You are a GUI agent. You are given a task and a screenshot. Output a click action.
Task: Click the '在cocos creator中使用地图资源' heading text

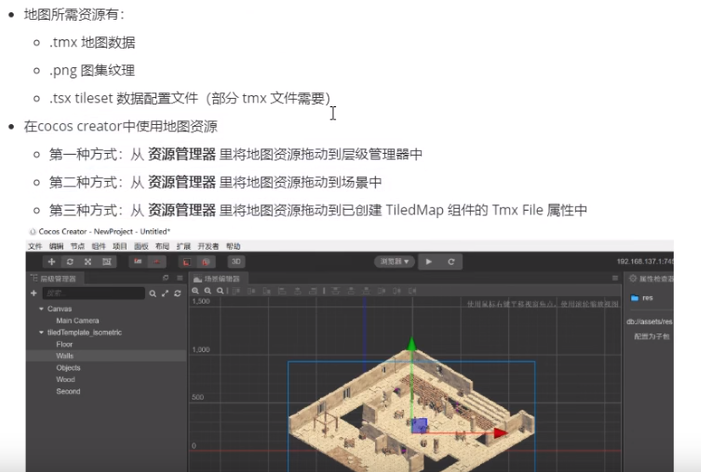click(121, 126)
